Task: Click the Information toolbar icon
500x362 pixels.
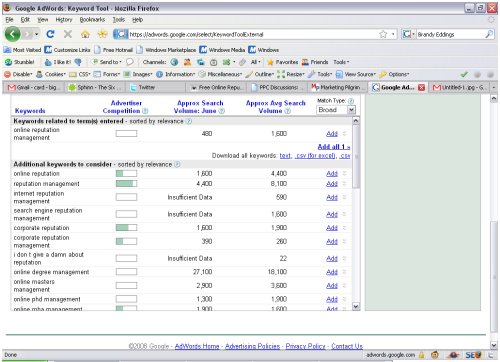Action: point(159,74)
